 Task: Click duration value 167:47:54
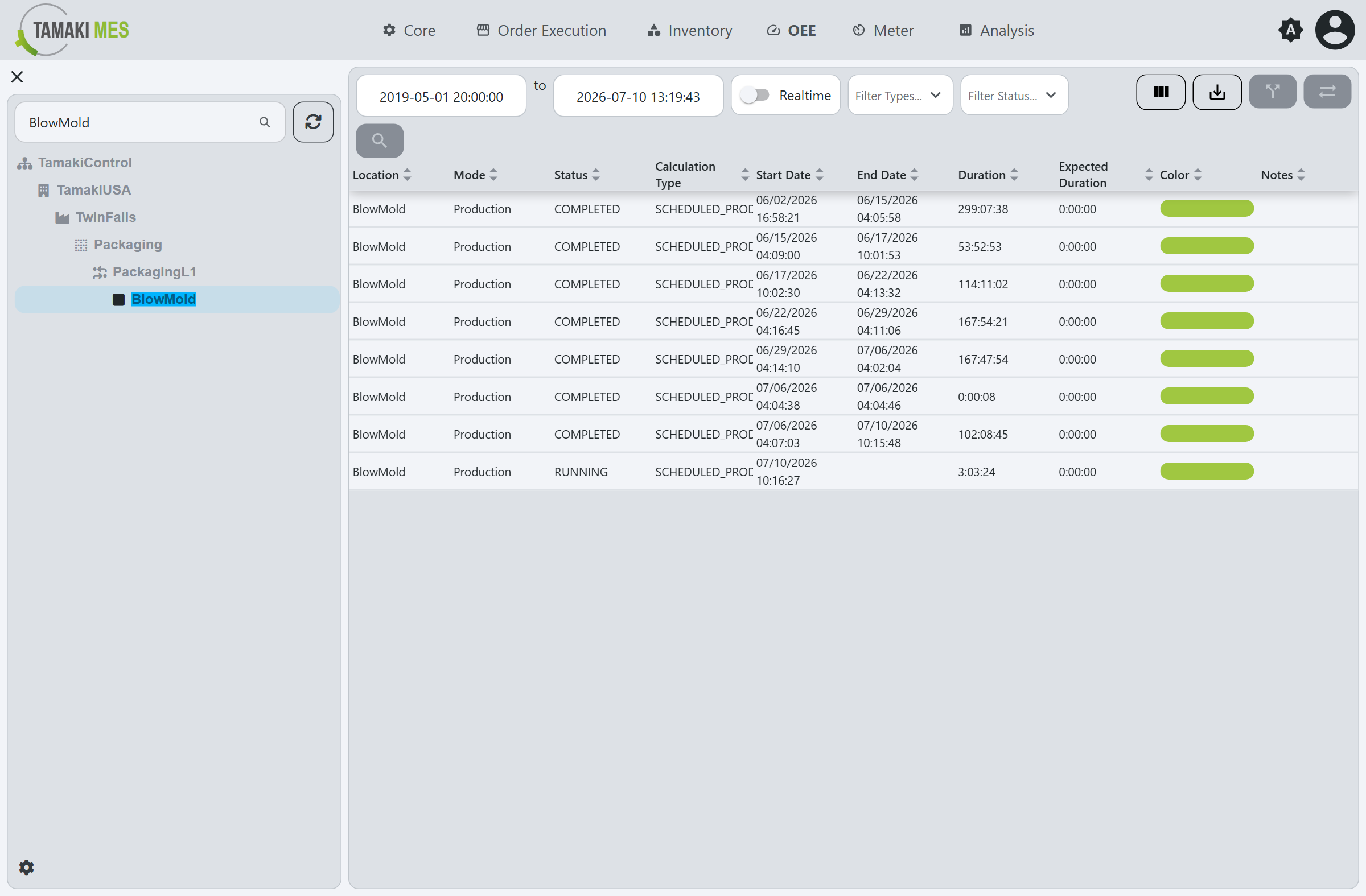[x=982, y=359]
